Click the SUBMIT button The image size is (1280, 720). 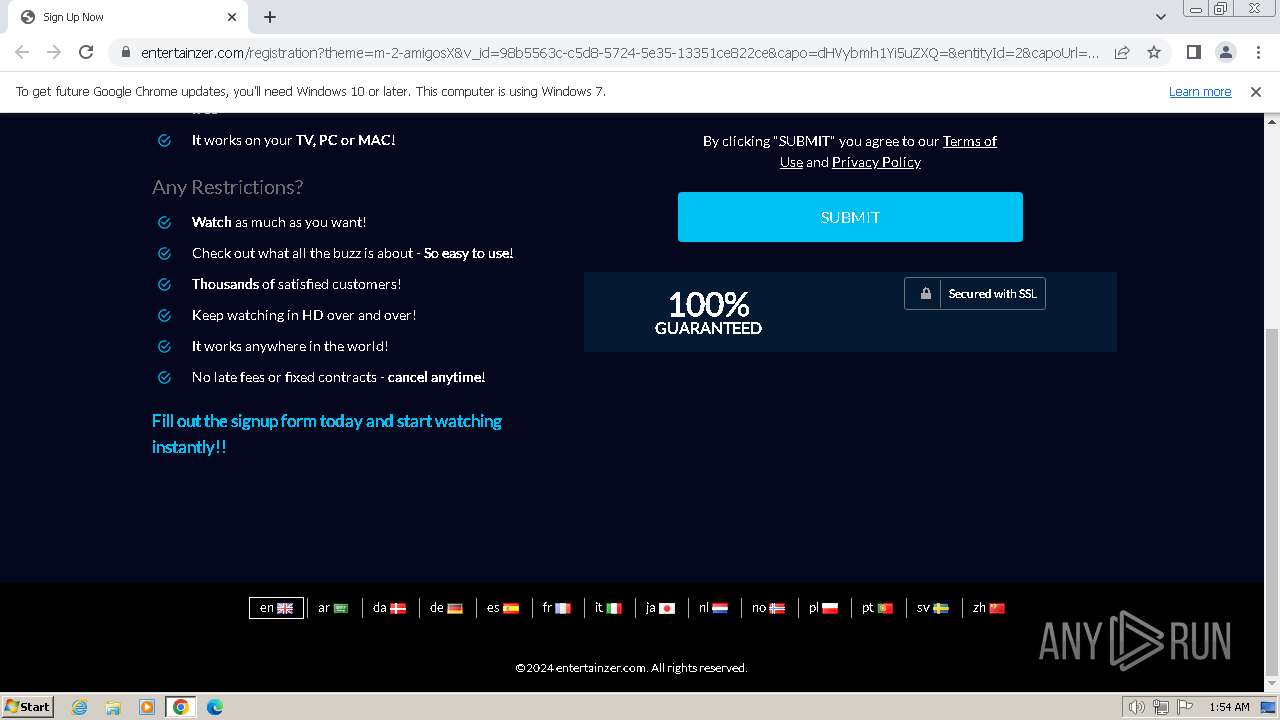point(850,217)
